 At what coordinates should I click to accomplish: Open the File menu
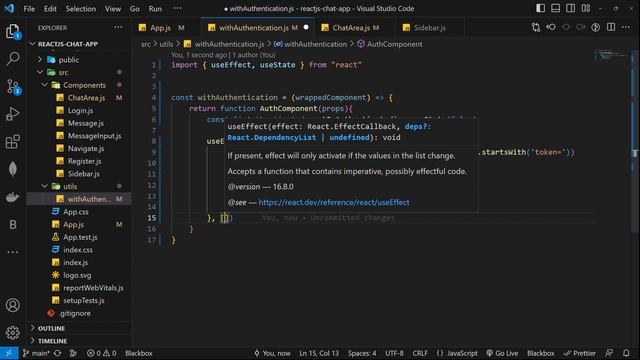(29, 9)
